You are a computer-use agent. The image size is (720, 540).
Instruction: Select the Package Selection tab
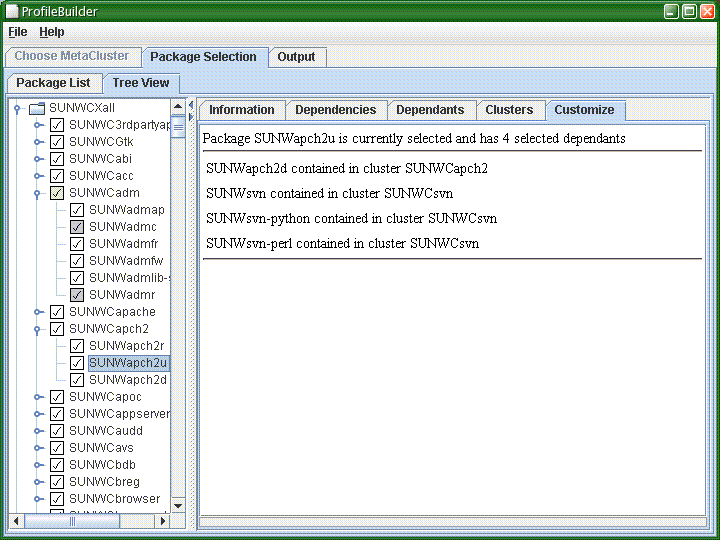coord(203,57)
